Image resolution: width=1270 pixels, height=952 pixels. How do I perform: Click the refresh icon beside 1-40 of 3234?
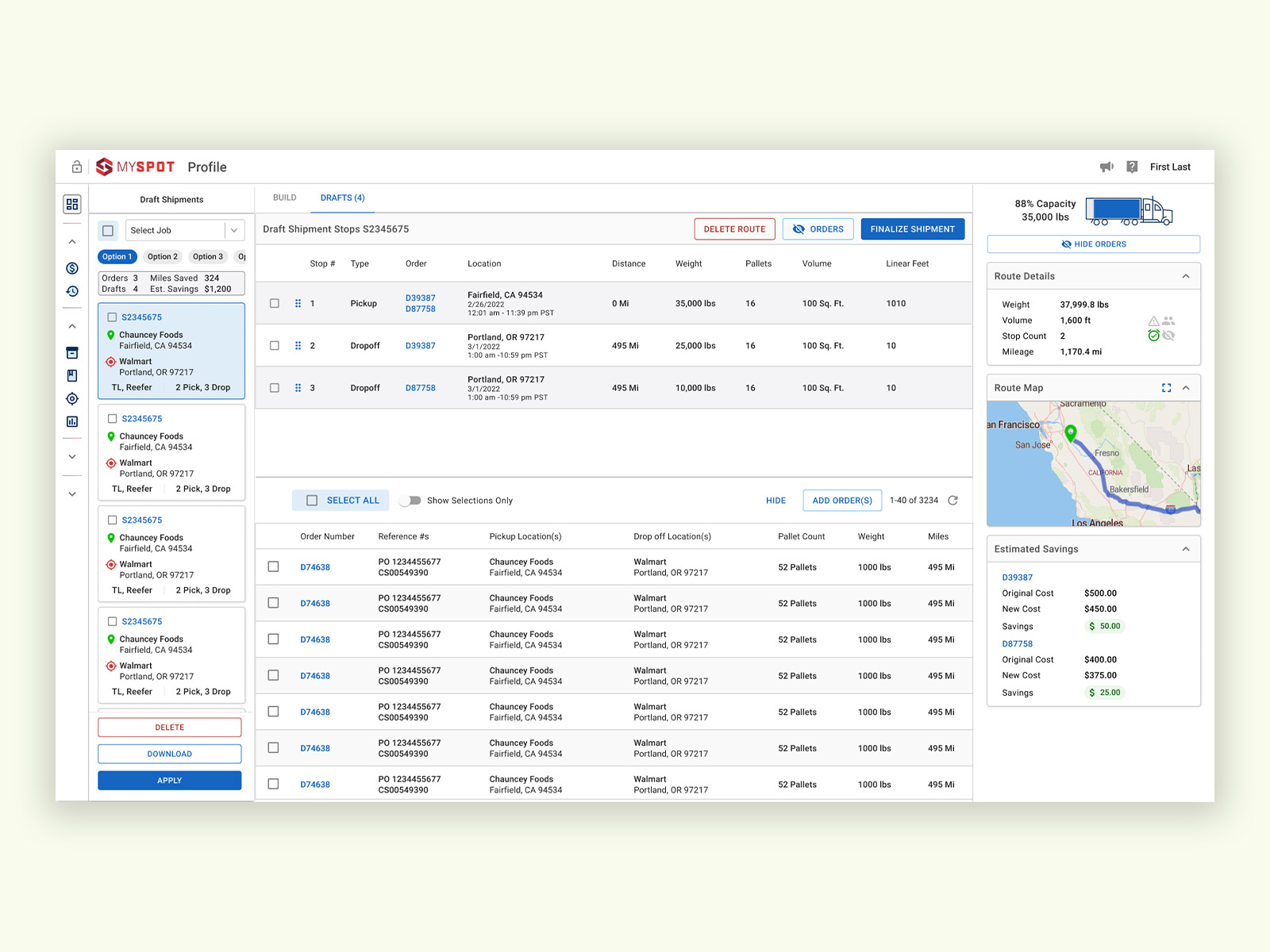pyautogui.click(x=953, y=501)
